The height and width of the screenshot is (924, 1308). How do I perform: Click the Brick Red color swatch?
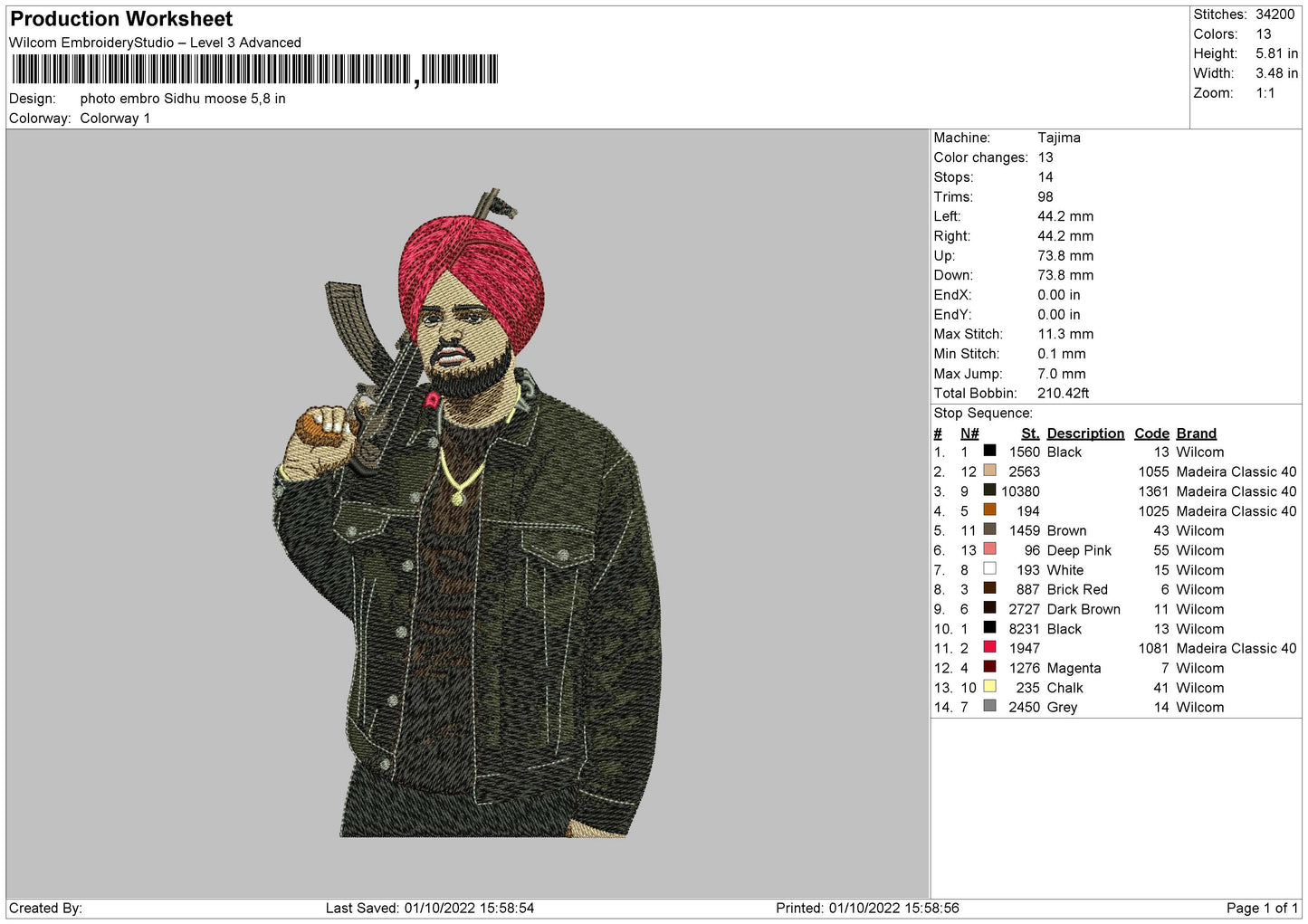[989, 588]
